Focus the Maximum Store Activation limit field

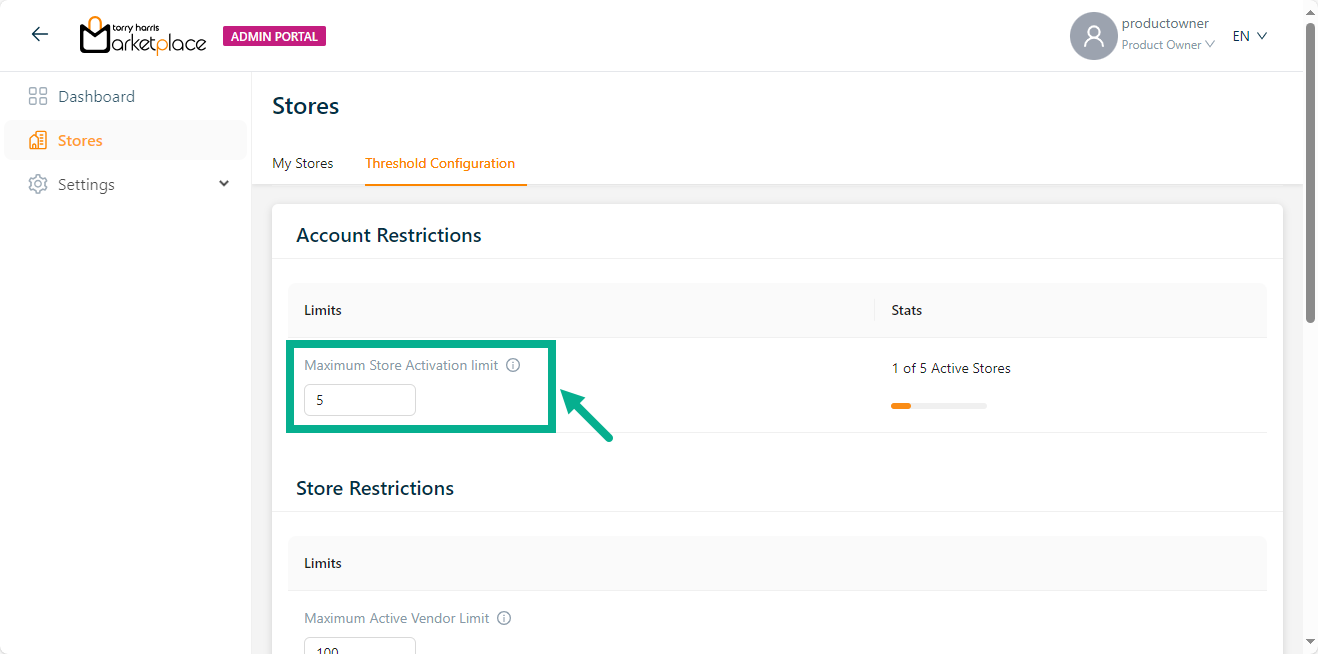pos(360,400)
